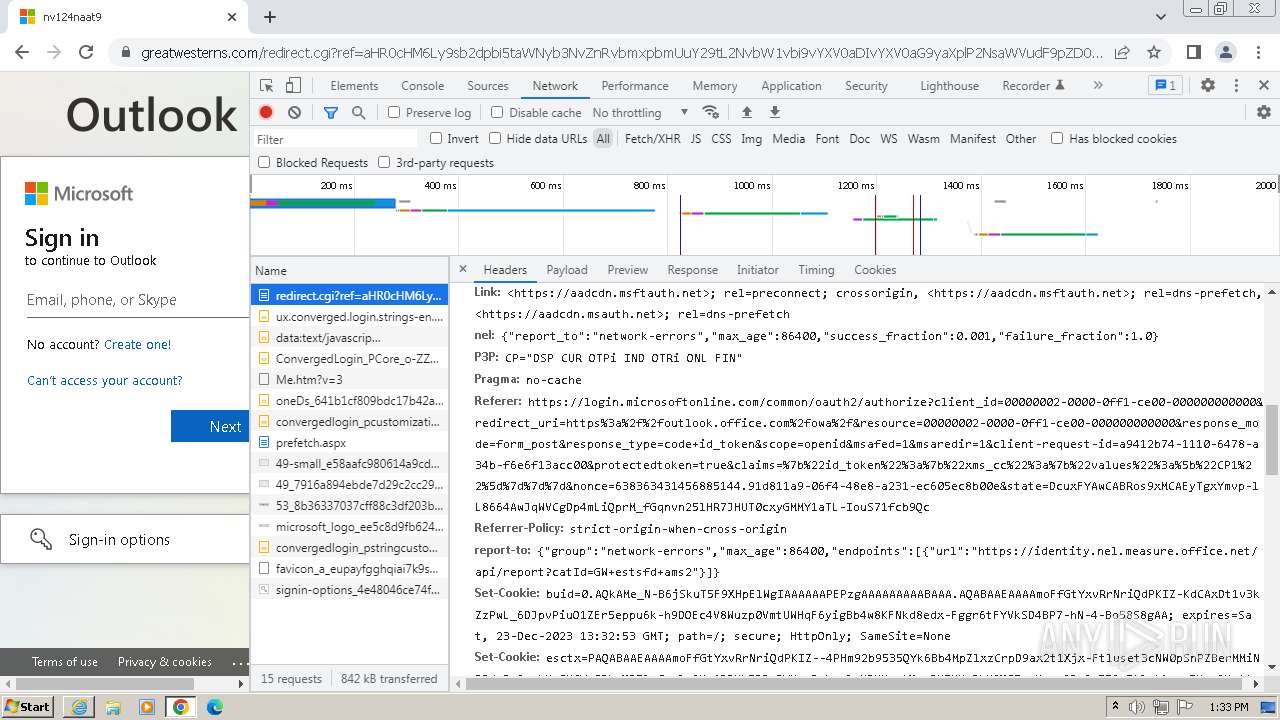Check the Blocked Requests option
Viewport: 1280px width, 720px height.
264,162
